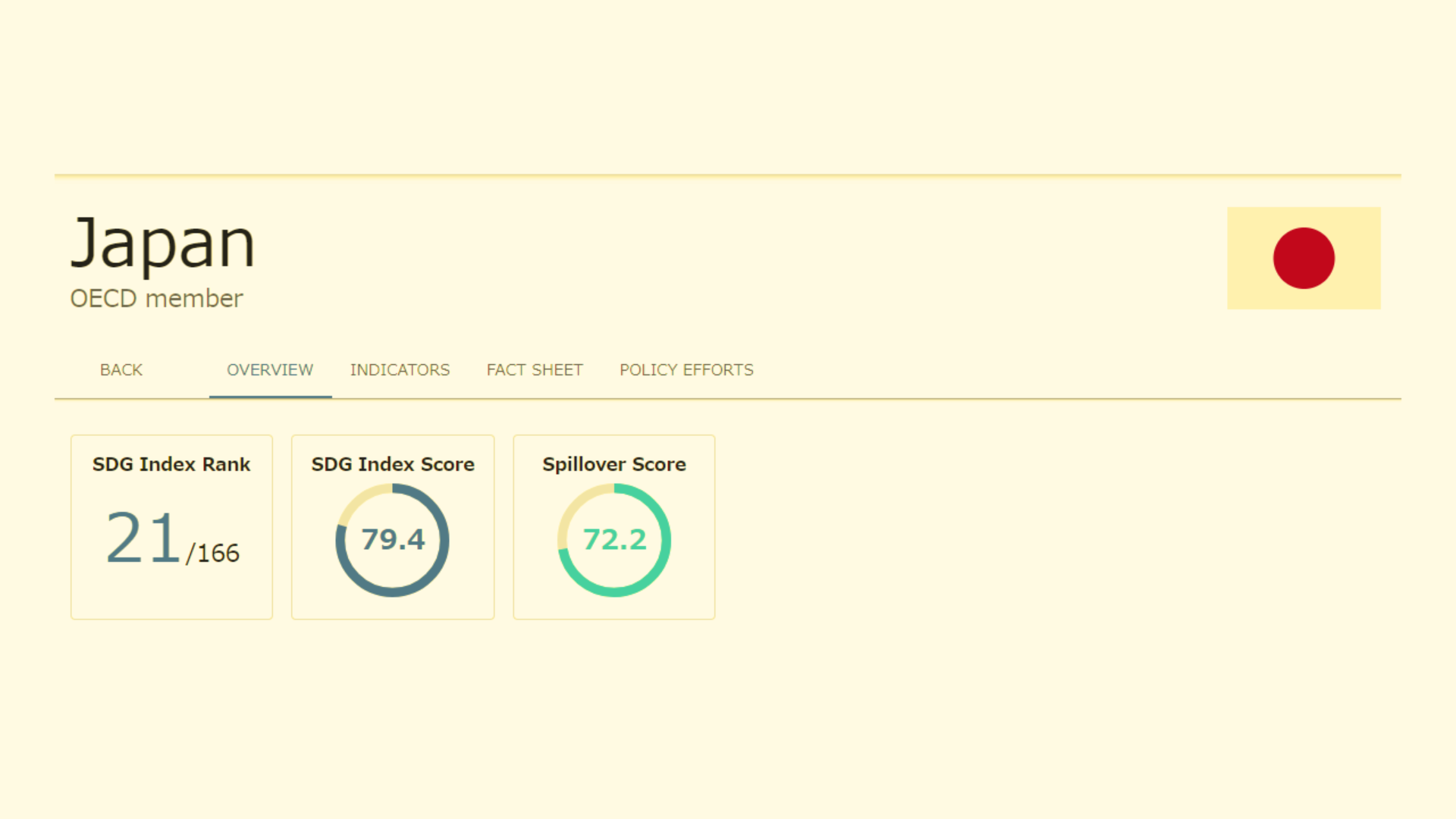The image size is (1456, 819).
Task: Click the red circle on the flag
Action: coord(1304,259)
